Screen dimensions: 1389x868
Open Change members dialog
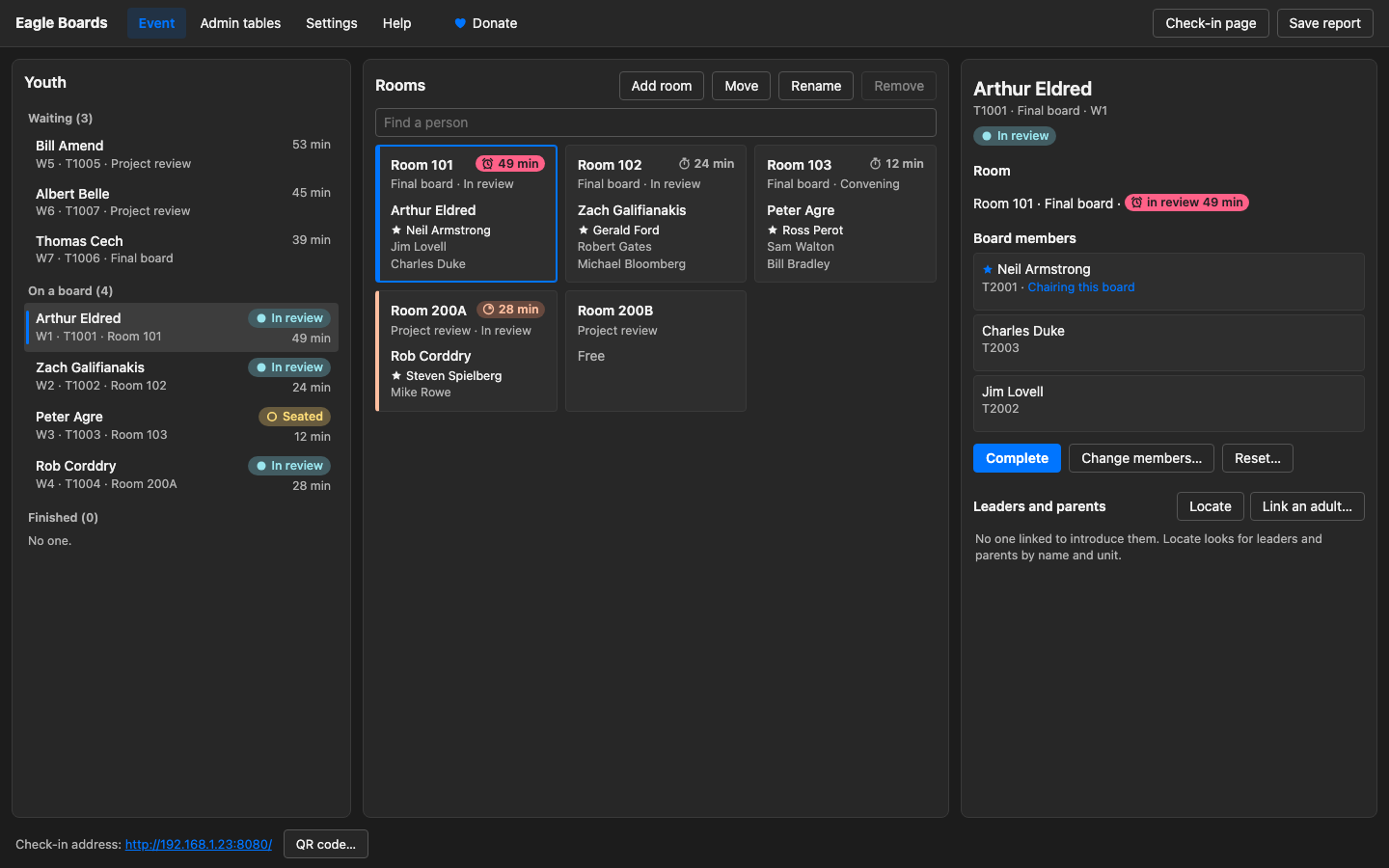[x=1142, y=458]
